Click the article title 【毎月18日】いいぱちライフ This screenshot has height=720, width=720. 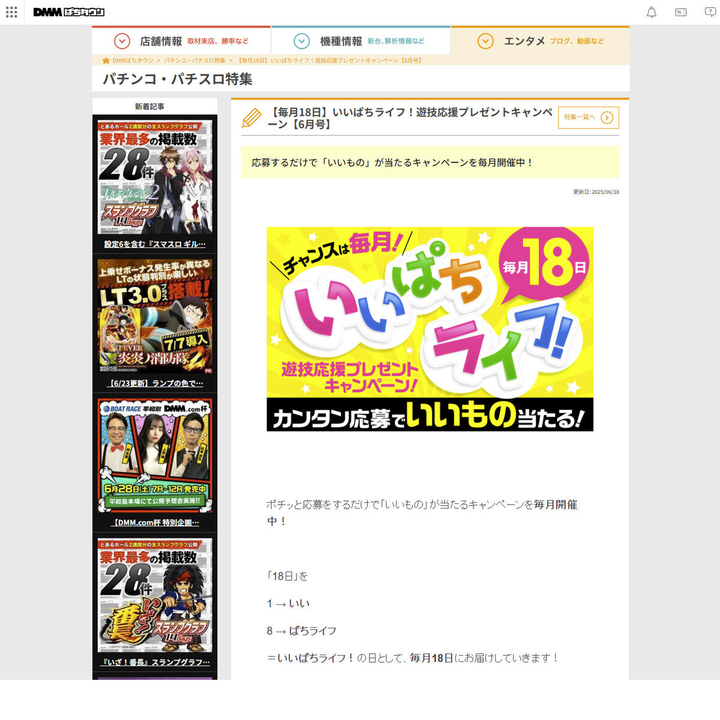pyautogui.click(x=410, y=118)
